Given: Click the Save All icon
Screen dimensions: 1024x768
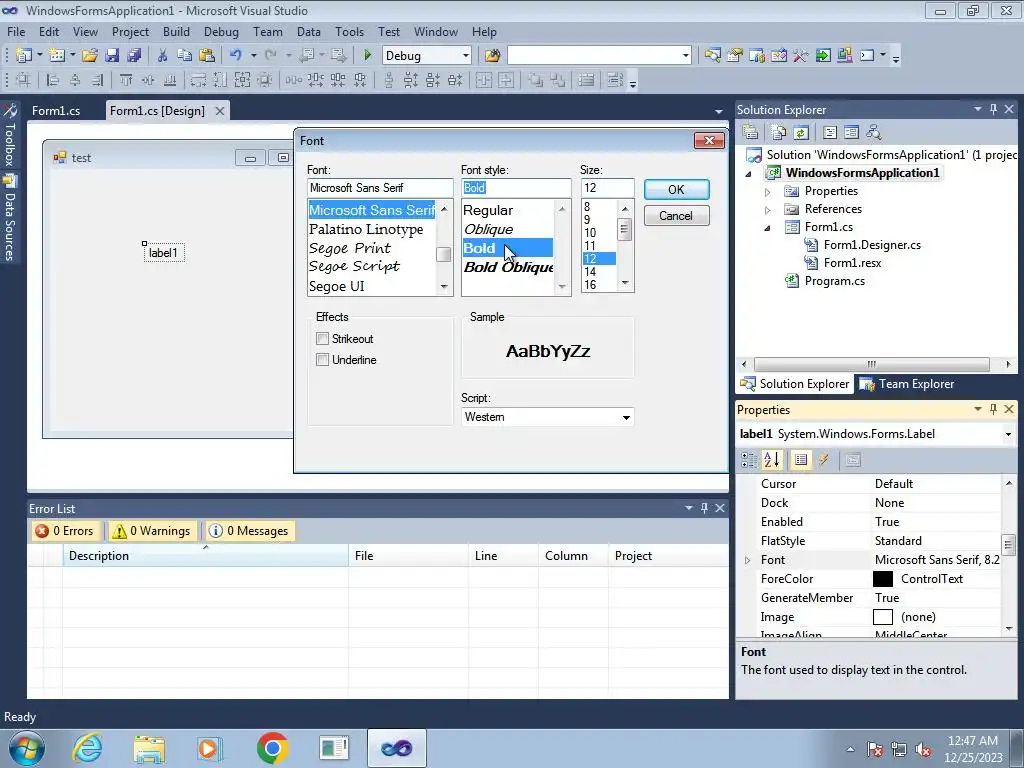Looking at the screenshot, I should point(135,56).
